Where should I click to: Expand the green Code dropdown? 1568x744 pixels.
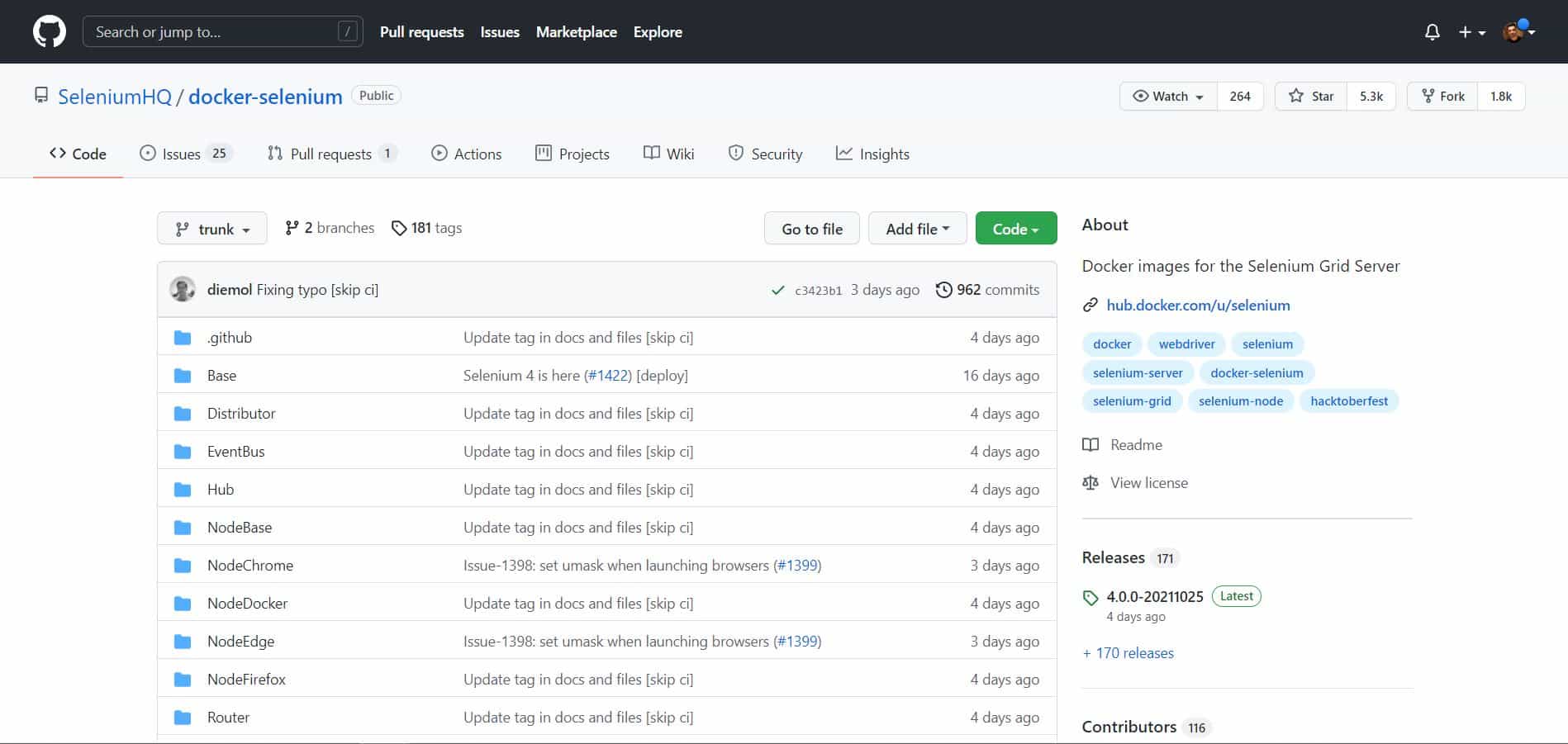[x=1015, y=229]
